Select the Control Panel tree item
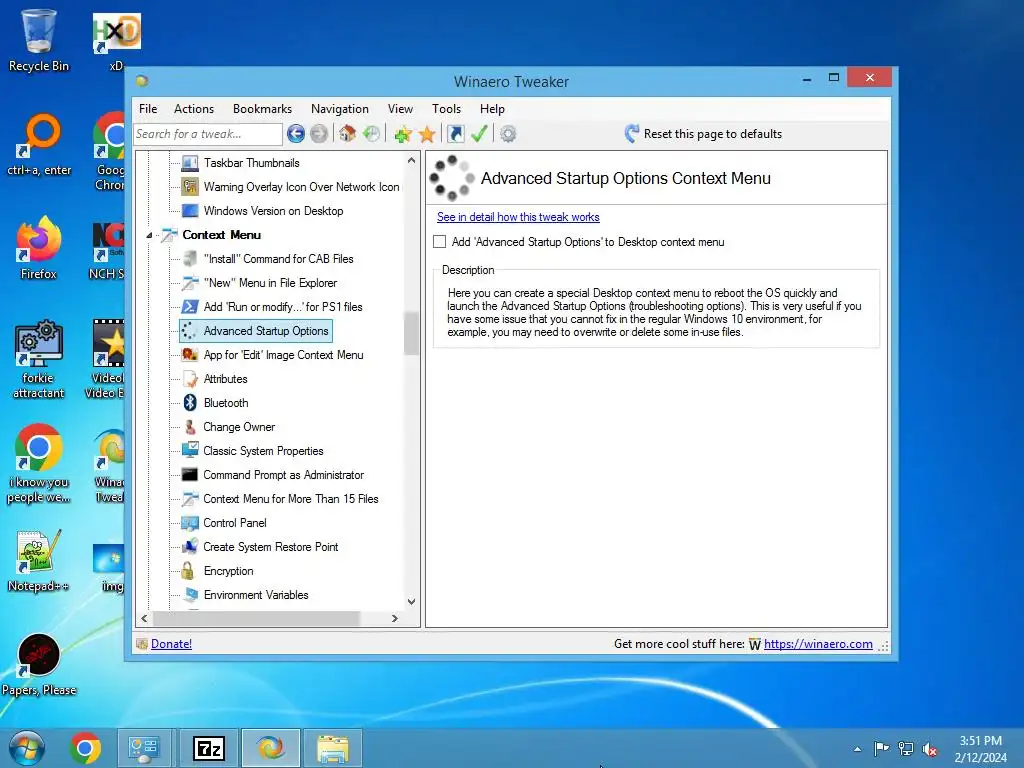Image resolution: width=1024 pixels, height=768 pixels. 234,523
